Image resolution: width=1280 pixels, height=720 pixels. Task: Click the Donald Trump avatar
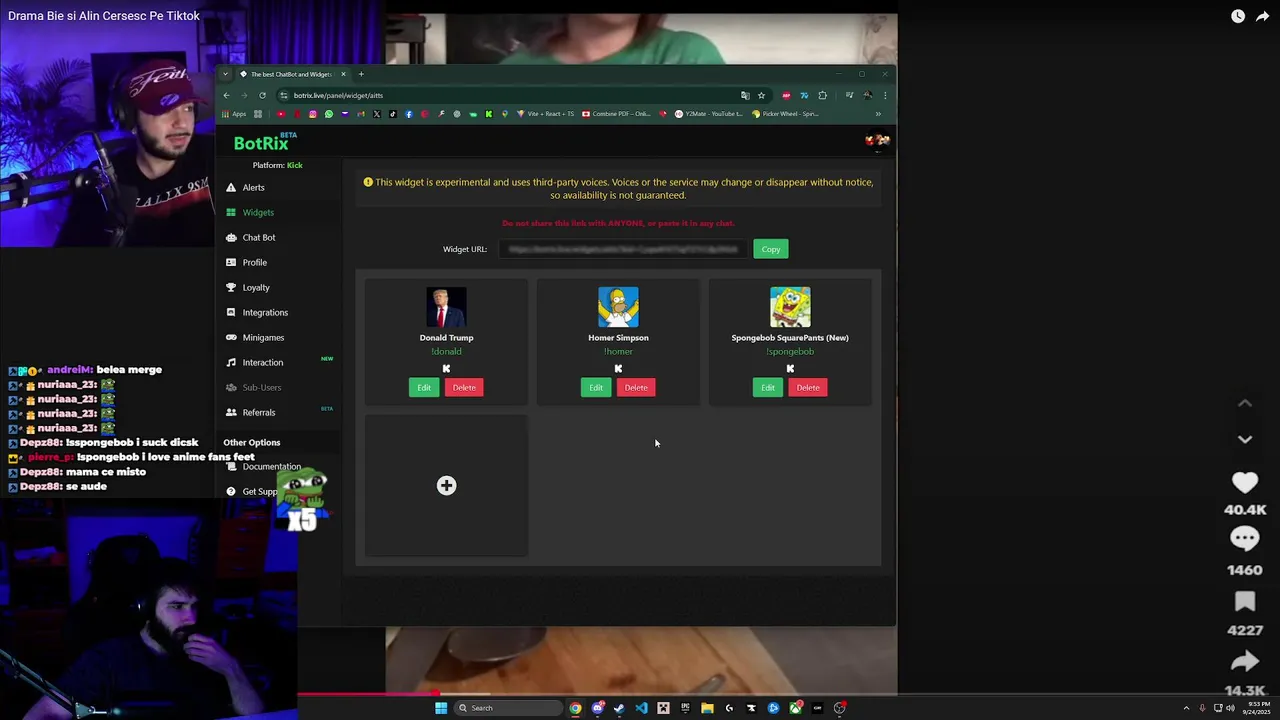pyautogui.click(x=446, y=307)
